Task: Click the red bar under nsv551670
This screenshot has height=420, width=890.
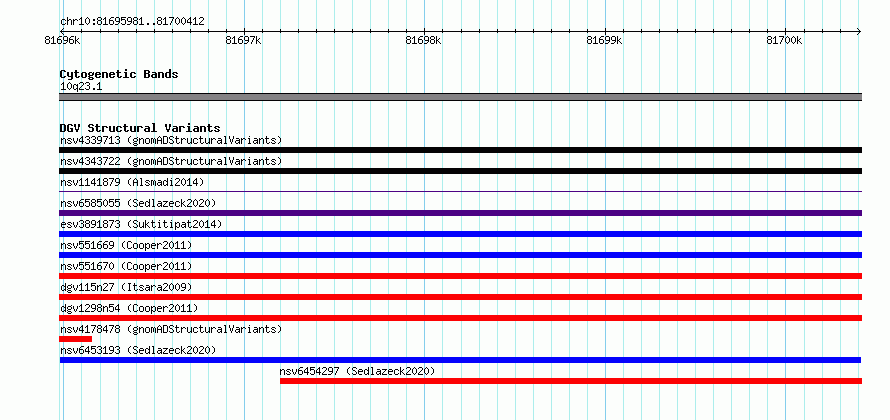Action: click(460, 276)
